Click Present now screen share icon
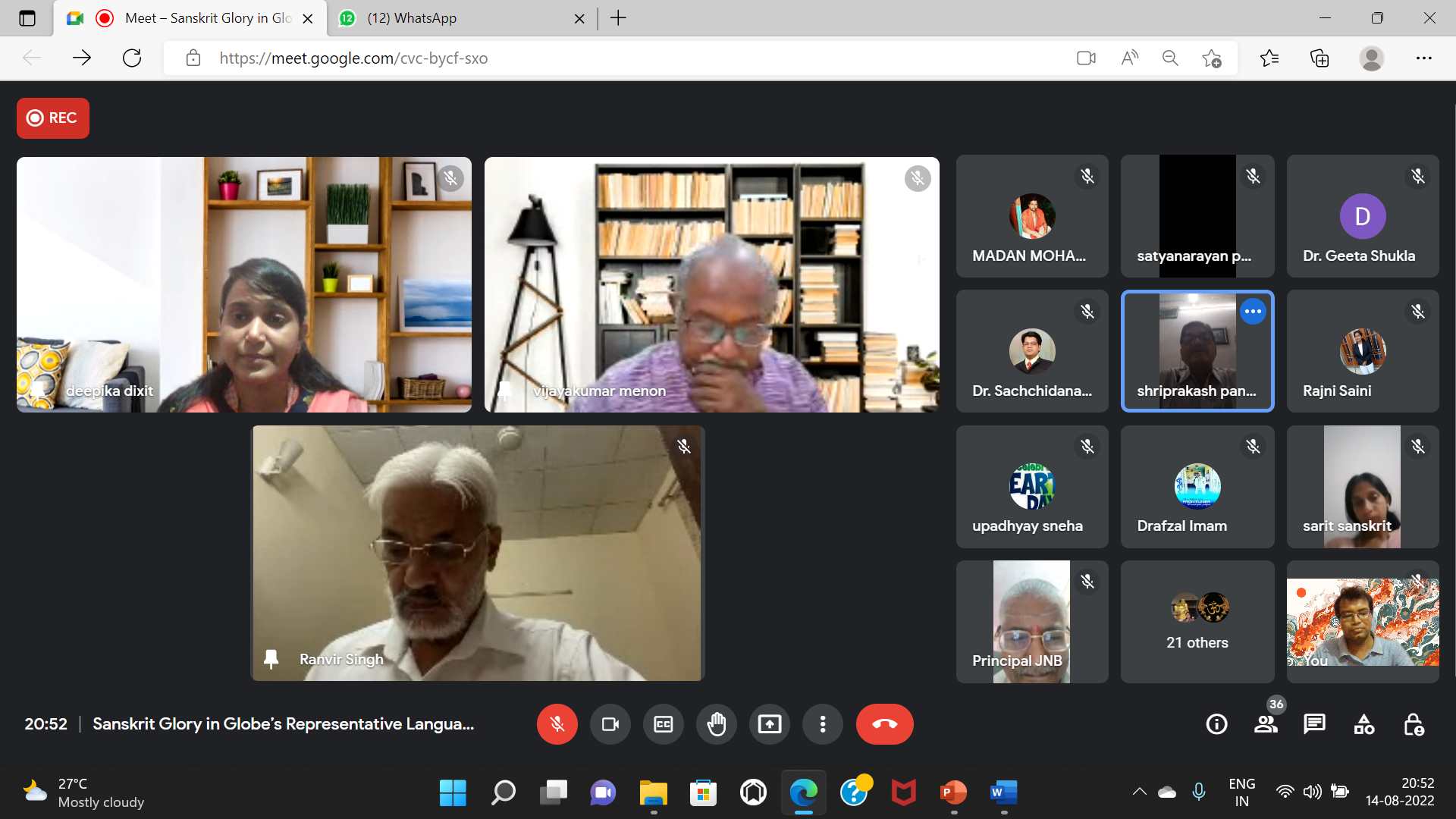1456x819 pixels. click(769, 724)
